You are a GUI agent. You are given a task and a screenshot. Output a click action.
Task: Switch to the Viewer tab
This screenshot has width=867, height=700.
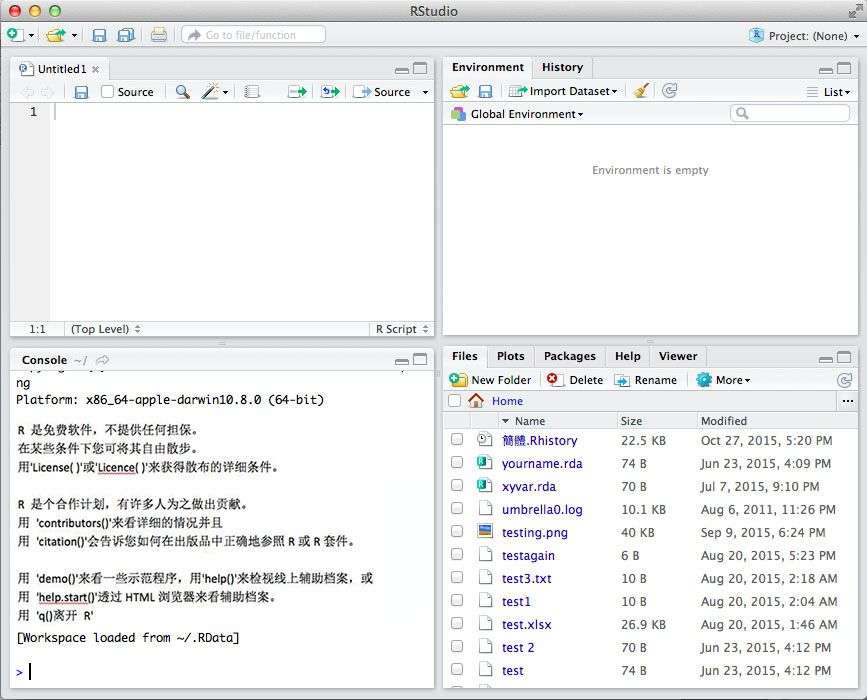678,356
